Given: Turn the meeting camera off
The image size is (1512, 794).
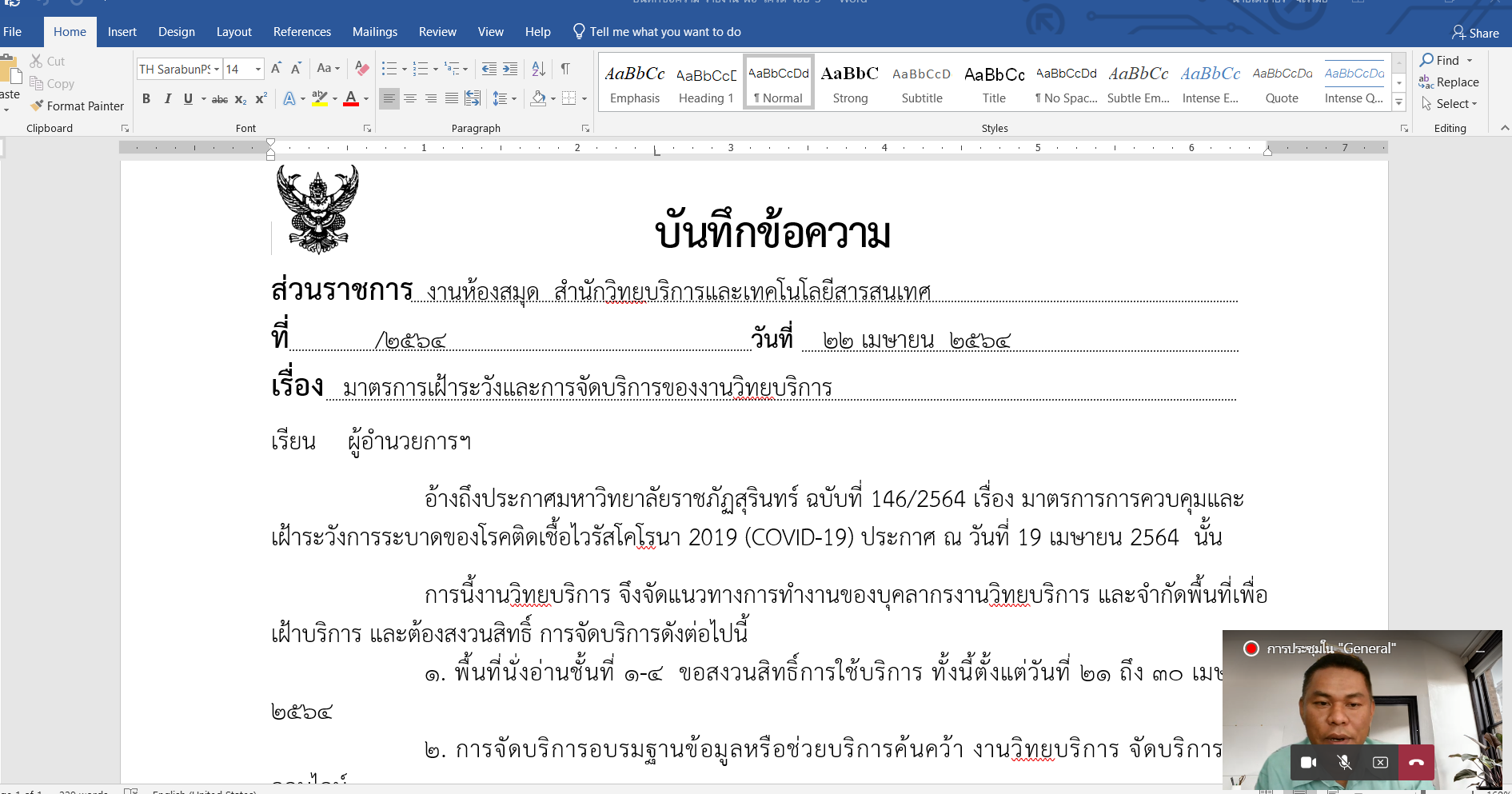Looking at the screenshot, I should point(1308,762).
